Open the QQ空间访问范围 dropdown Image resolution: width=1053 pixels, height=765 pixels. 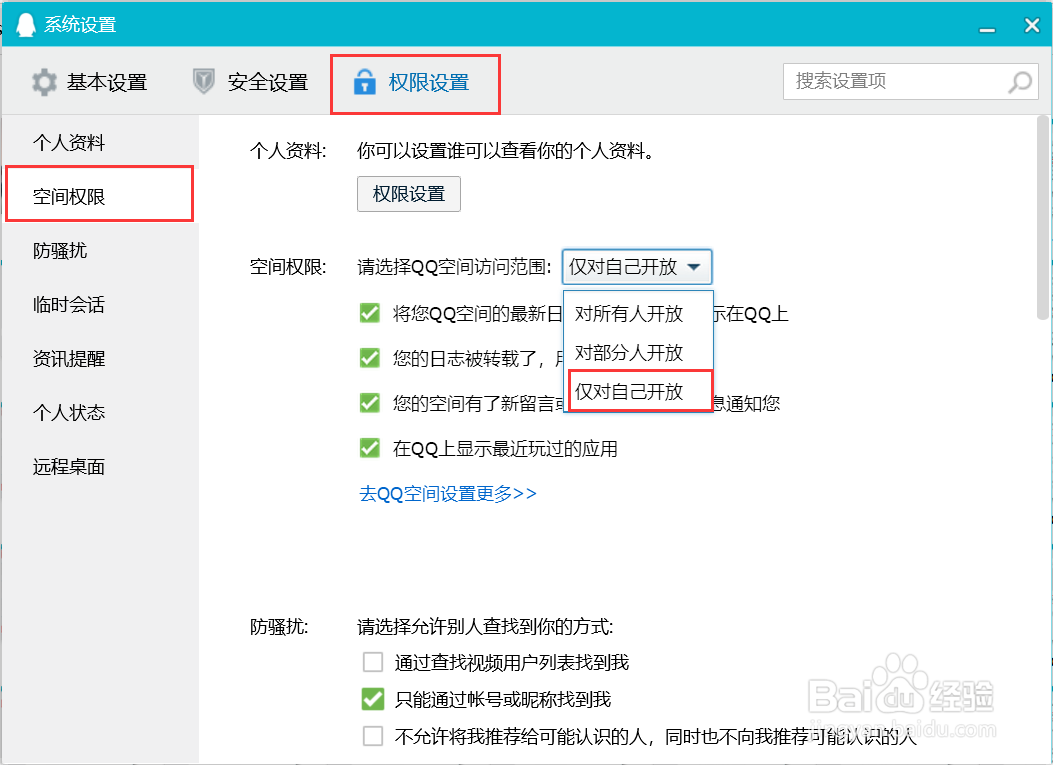click(x=636, y=267)
